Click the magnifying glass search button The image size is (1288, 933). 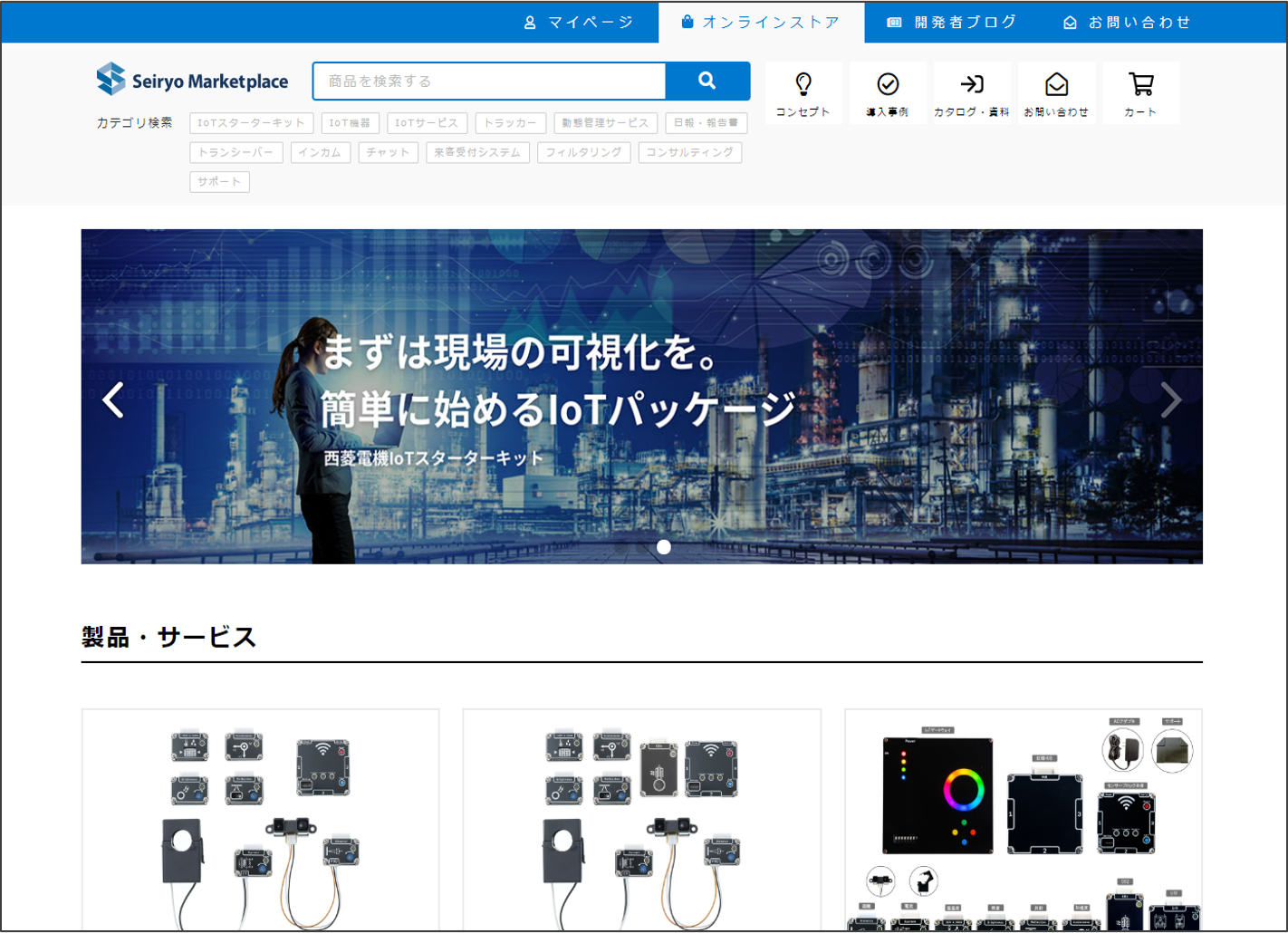coord(707,82)
